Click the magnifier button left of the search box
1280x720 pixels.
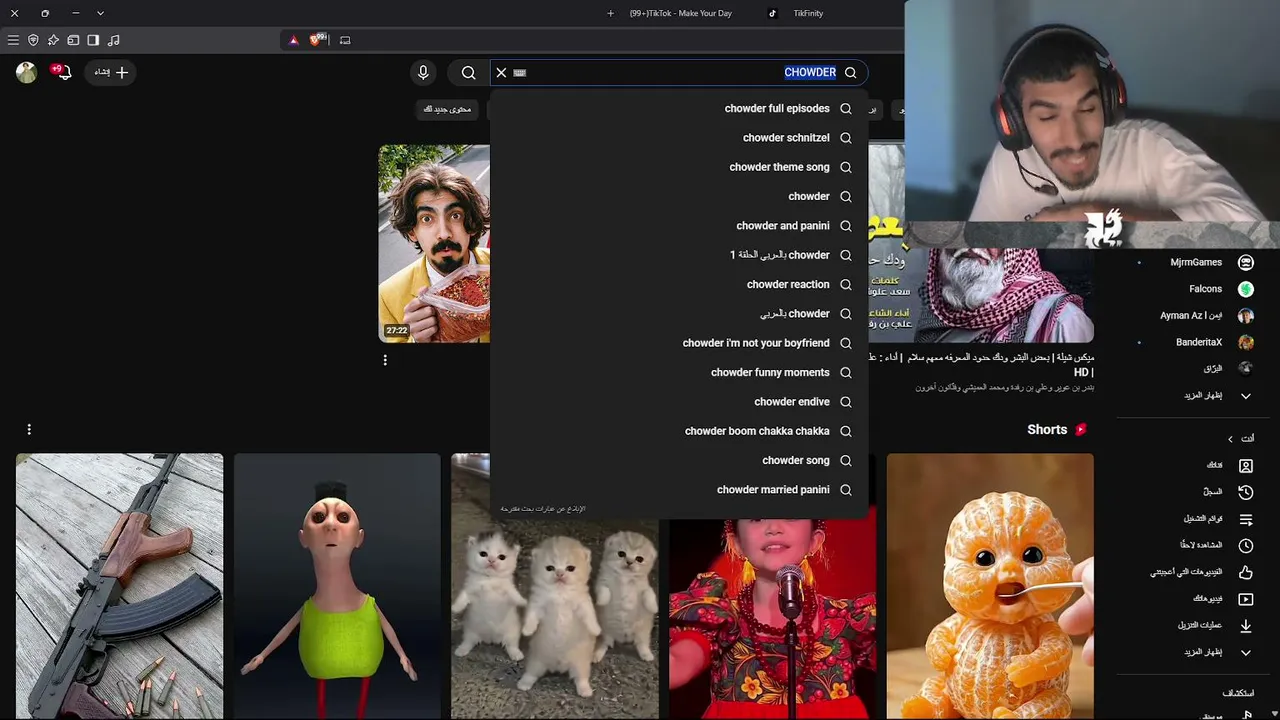pos(468,72)
